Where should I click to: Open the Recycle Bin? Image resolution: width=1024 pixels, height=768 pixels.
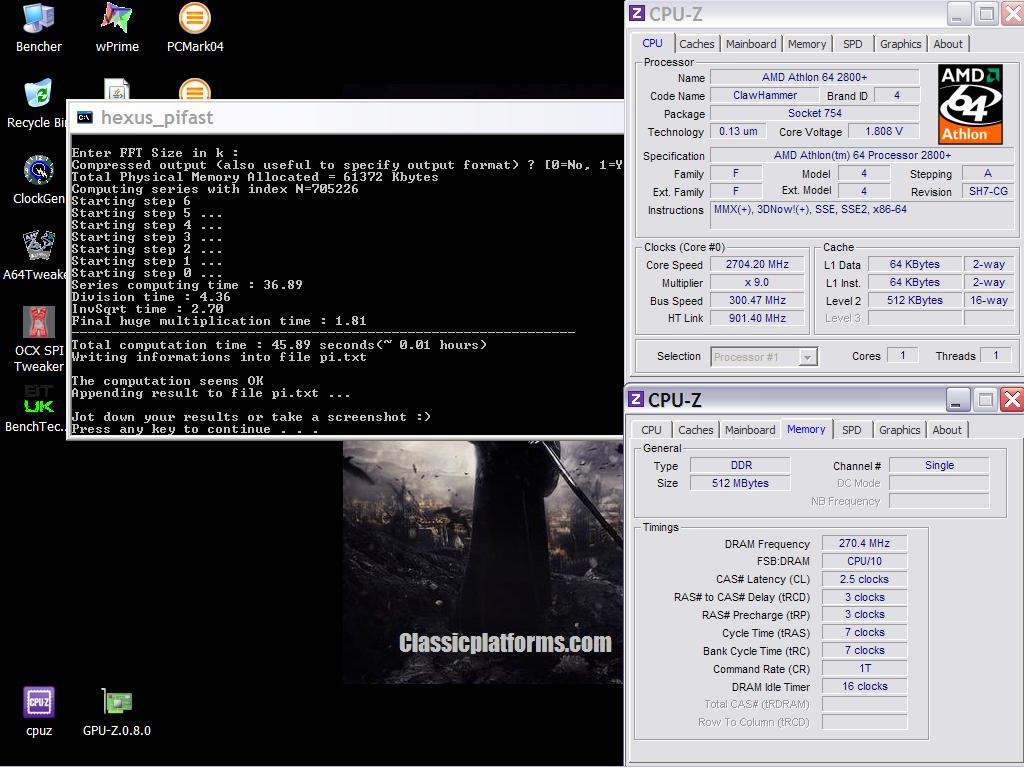click(x=37, y=104)
